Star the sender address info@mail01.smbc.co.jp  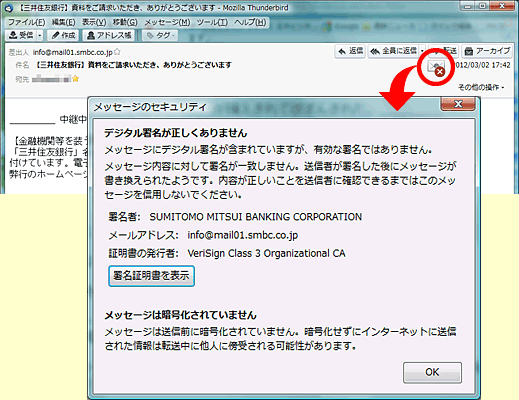pos(117,52)
